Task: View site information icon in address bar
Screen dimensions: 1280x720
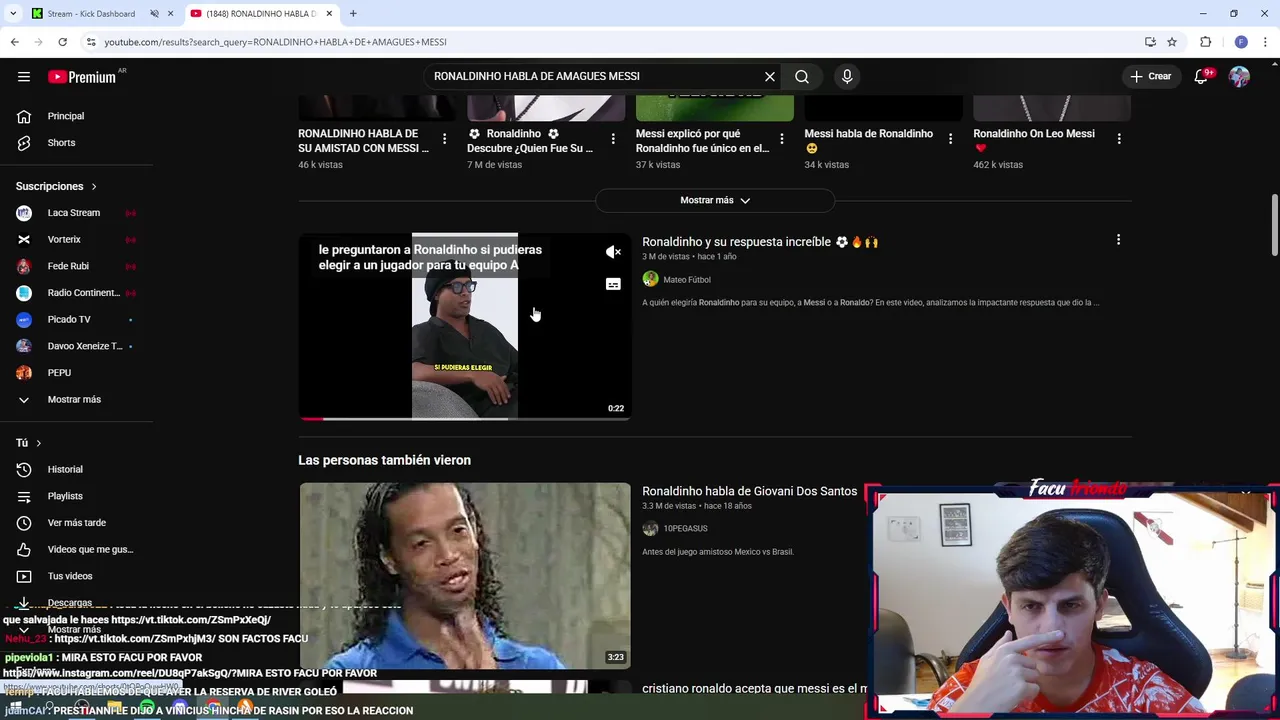Action: click(x=91, y=42)
